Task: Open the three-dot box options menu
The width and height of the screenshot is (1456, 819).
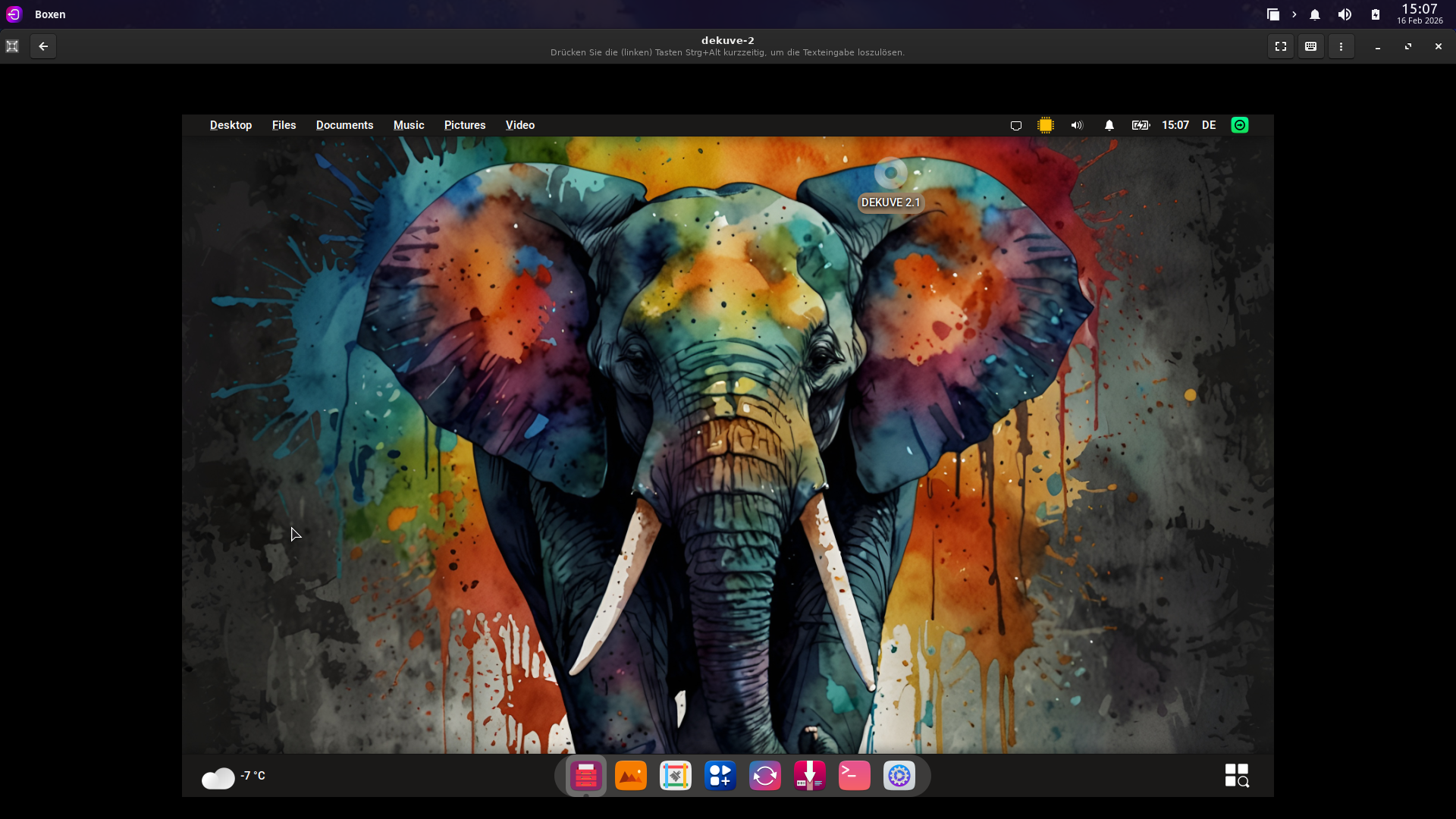Action: pyautogui.click(x=1341, y=46)
